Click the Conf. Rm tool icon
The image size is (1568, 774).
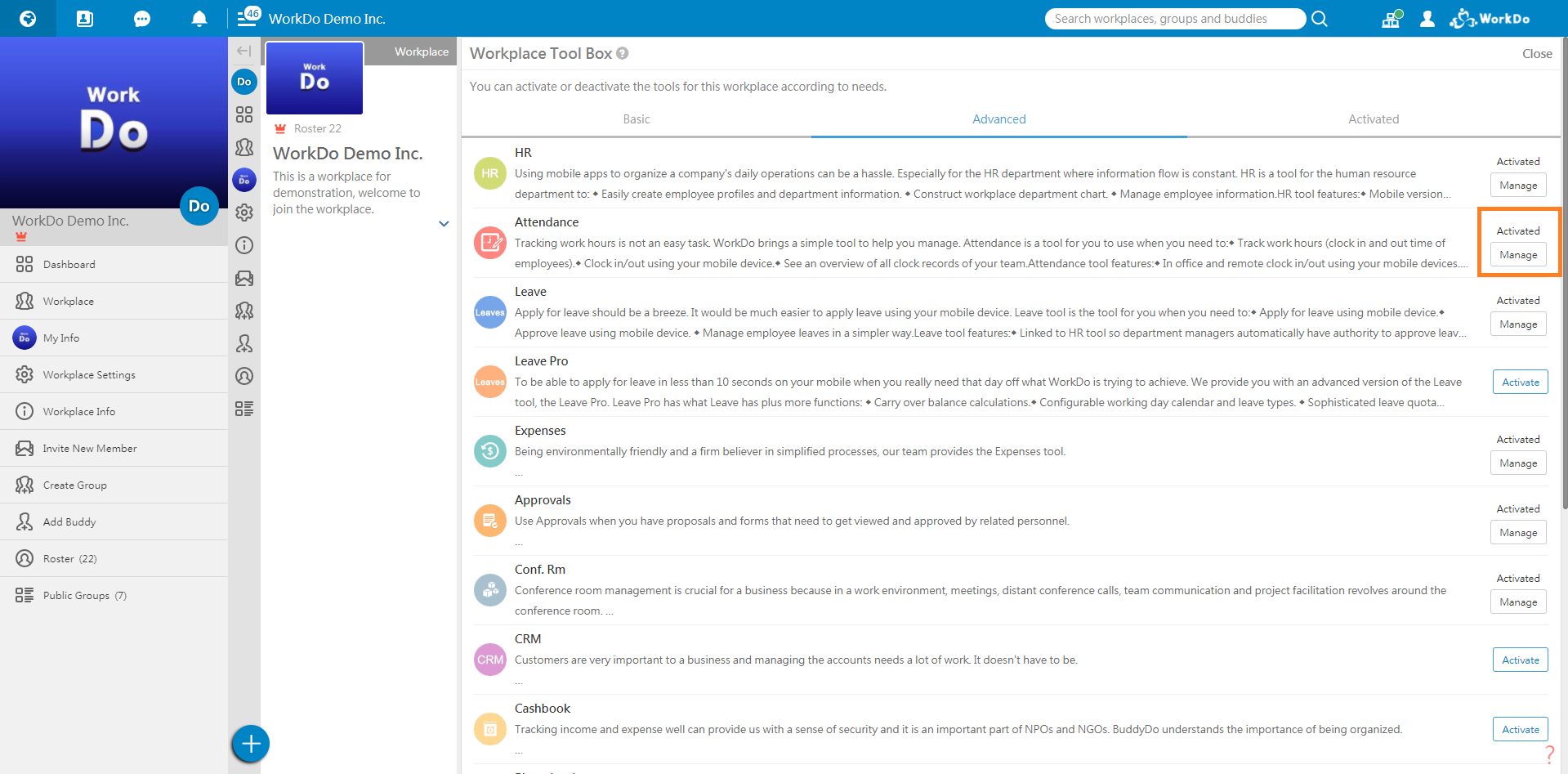(490, 590)
